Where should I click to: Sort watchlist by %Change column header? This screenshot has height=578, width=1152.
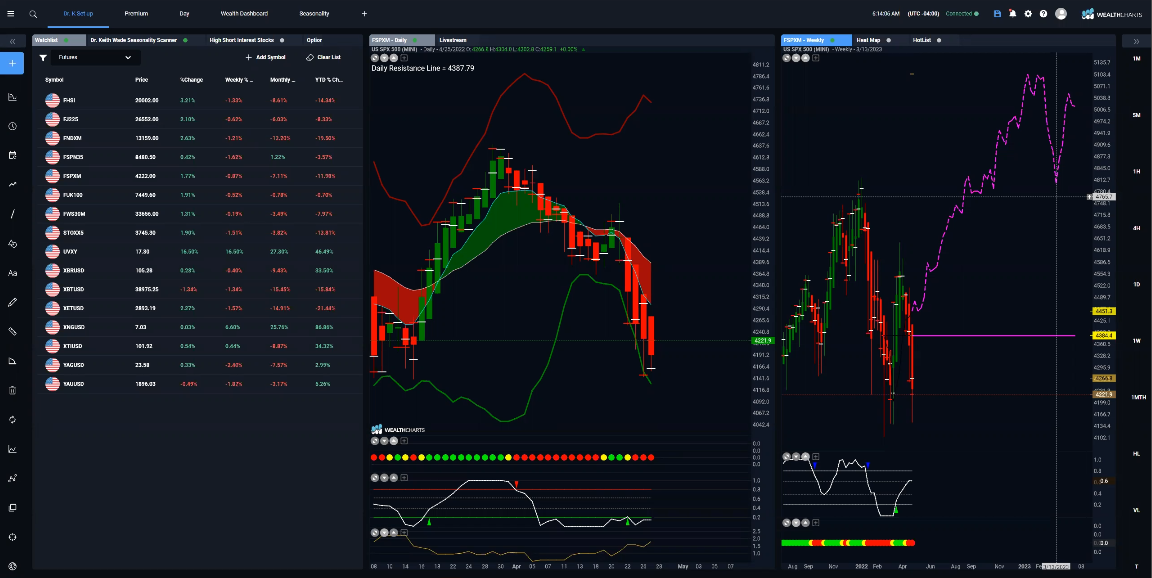coord(190,79)
